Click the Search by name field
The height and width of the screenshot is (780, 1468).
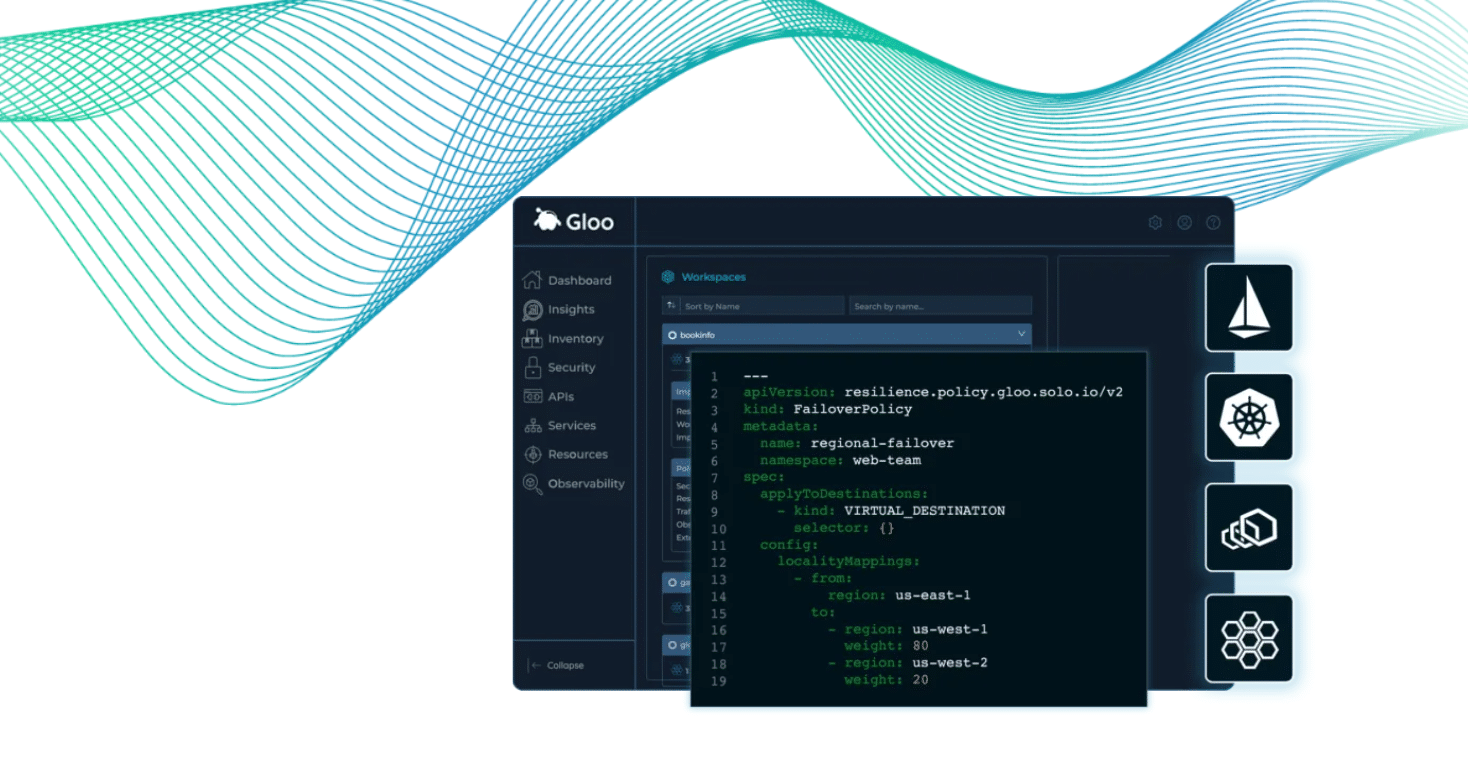940,306
